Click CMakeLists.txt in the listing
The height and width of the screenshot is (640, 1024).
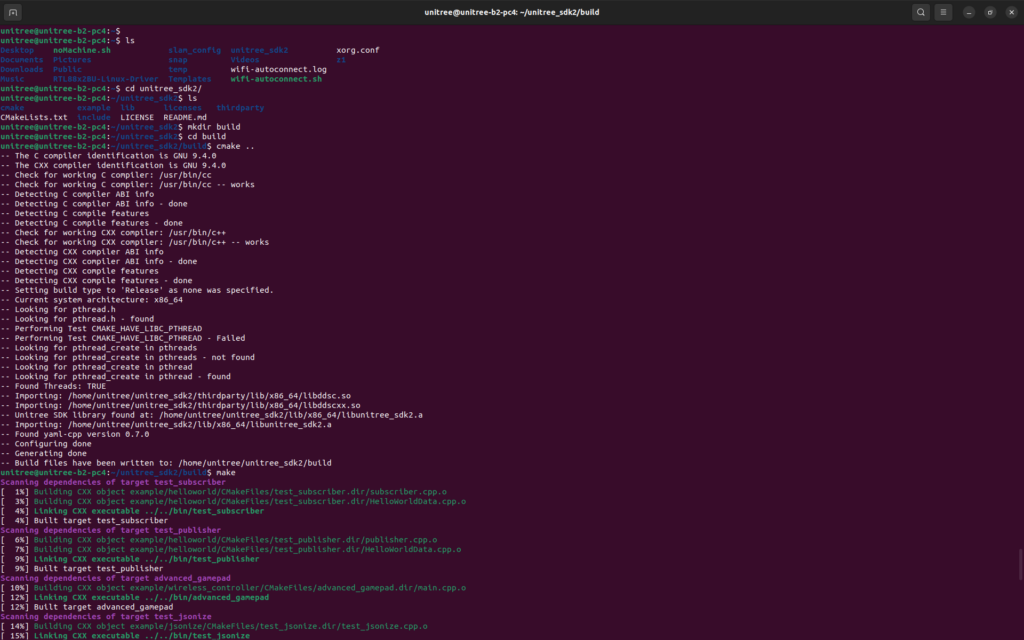[34, 118]
